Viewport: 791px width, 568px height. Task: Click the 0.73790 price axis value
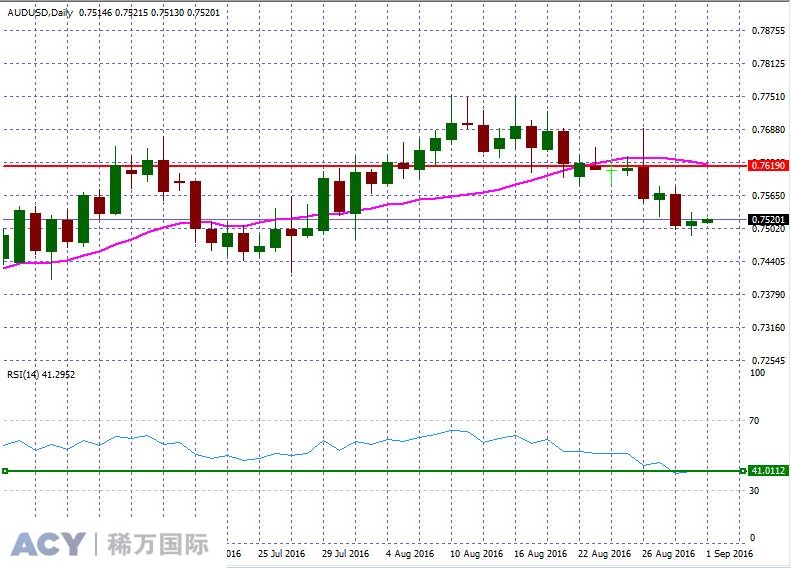[x=768, y=295]
